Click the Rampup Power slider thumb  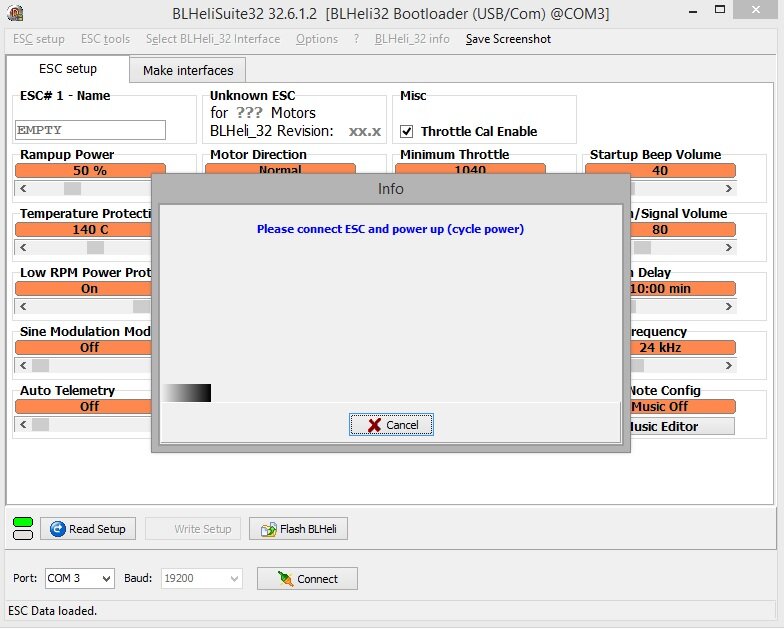tap(72, 188)
